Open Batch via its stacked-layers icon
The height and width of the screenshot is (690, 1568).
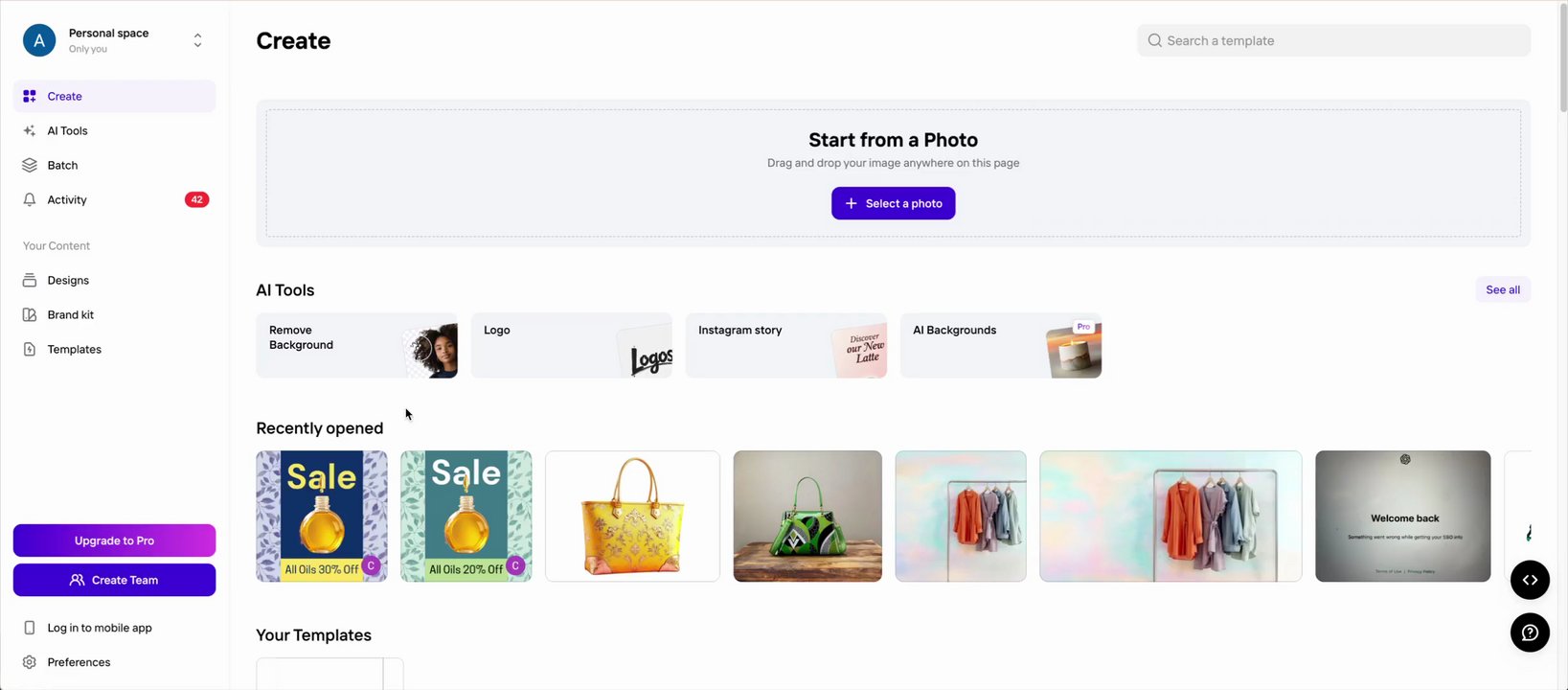pyautogui.click(x=30, y=165)
